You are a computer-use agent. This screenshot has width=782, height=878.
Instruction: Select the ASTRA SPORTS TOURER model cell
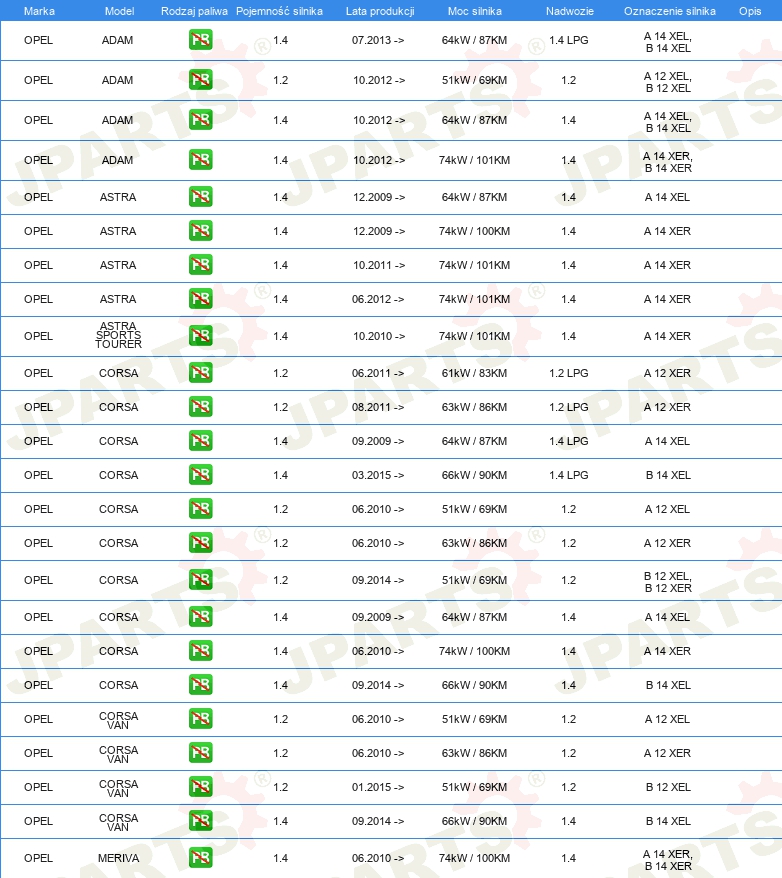[x=118, y=335]
